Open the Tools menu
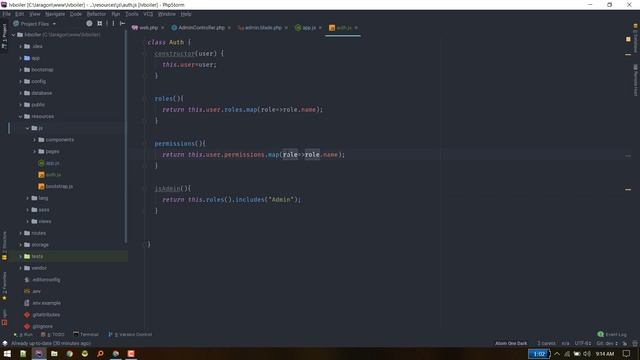 (132, 14)
